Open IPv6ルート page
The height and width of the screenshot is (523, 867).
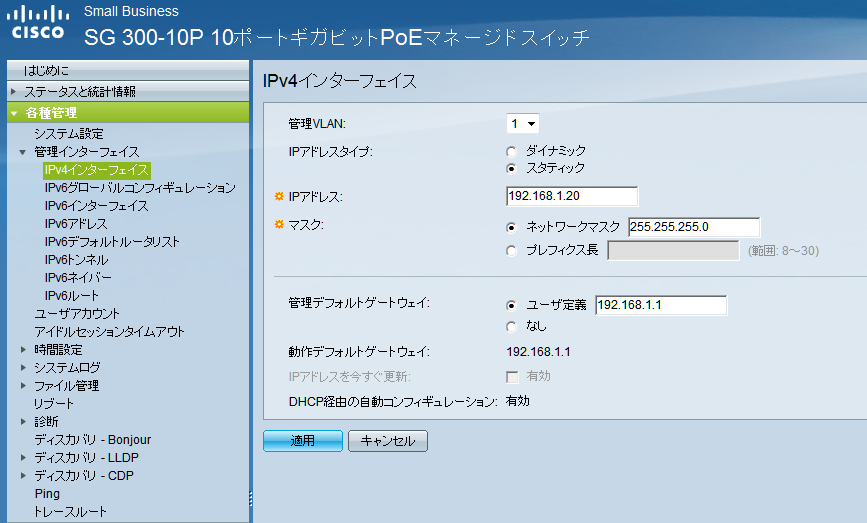coord(72,296)
